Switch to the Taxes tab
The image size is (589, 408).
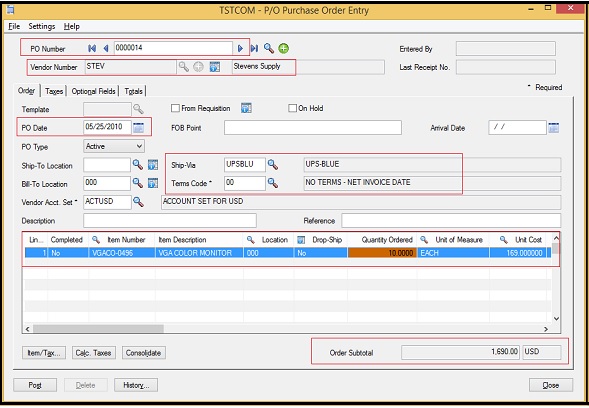pos(54,91)
